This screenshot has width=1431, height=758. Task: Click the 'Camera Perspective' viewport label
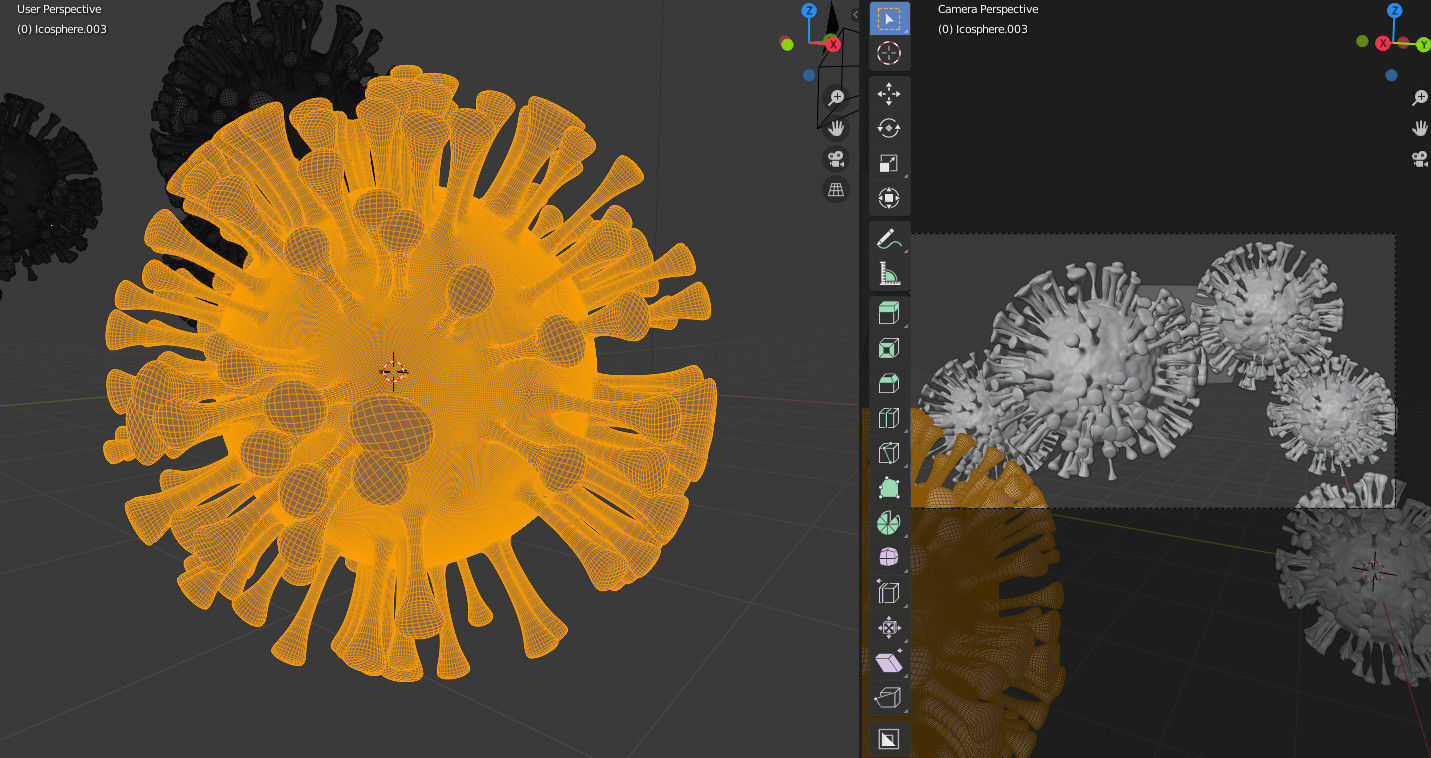(x=988, y=9)
